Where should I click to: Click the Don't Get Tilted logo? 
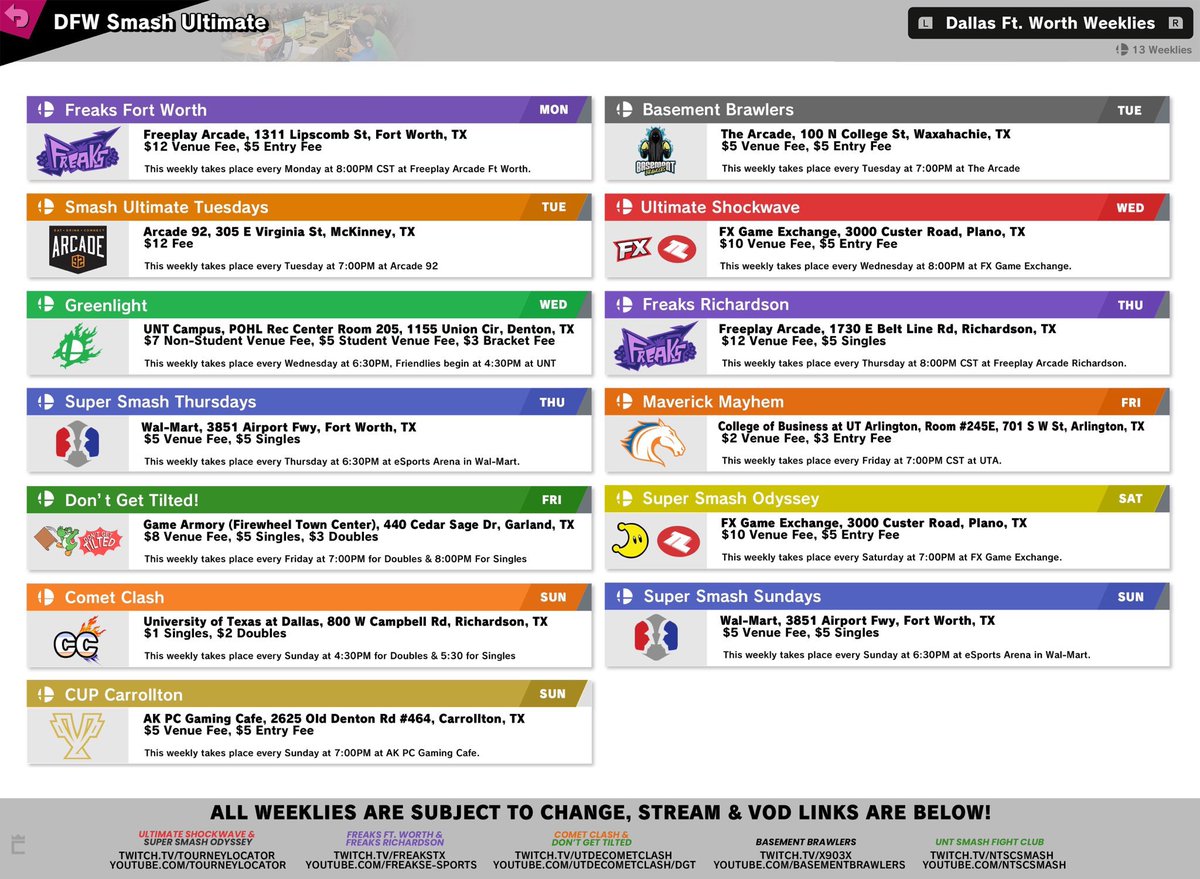pyautogui.click(x=78, y=540)
